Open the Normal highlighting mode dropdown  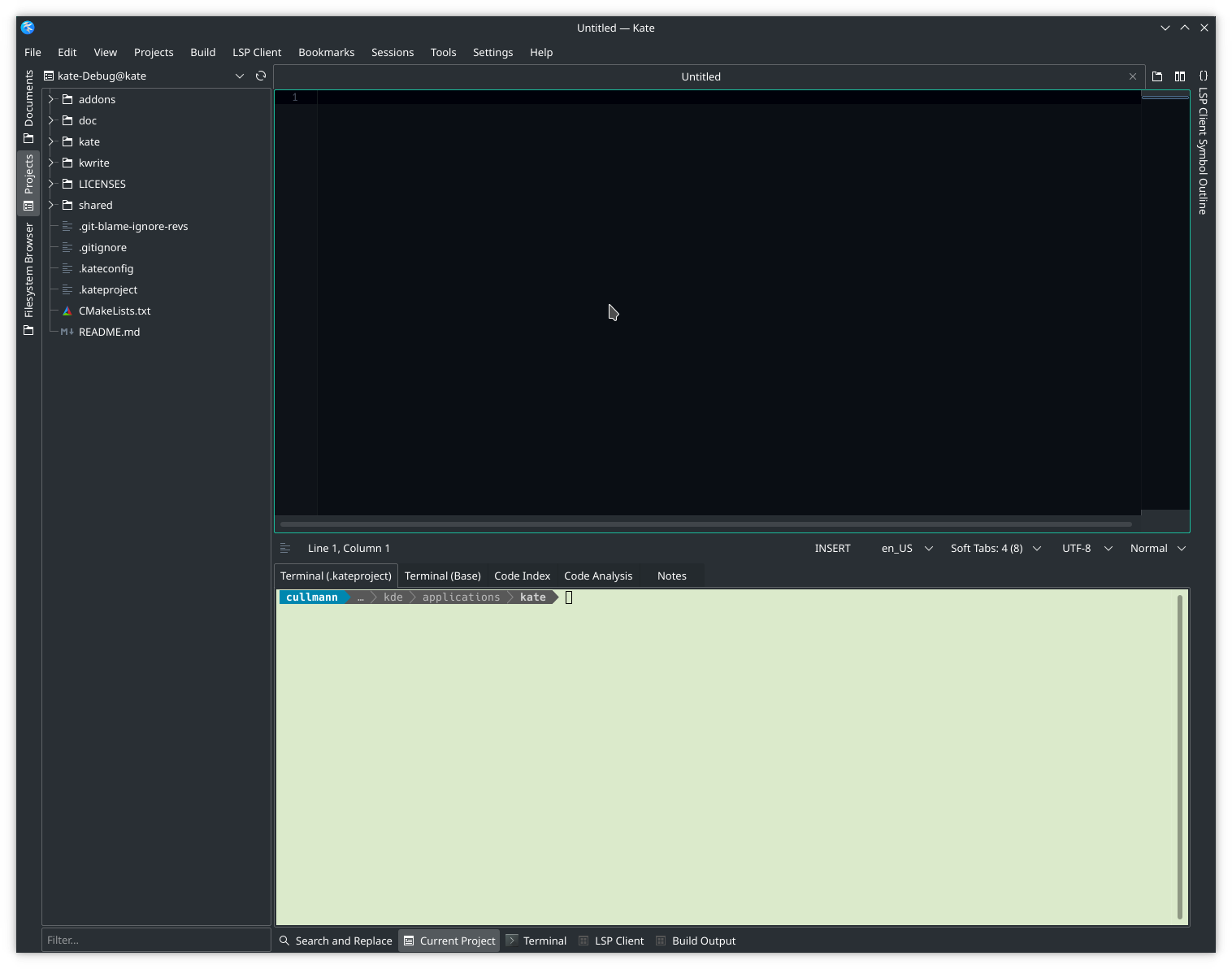point(1158,549)
